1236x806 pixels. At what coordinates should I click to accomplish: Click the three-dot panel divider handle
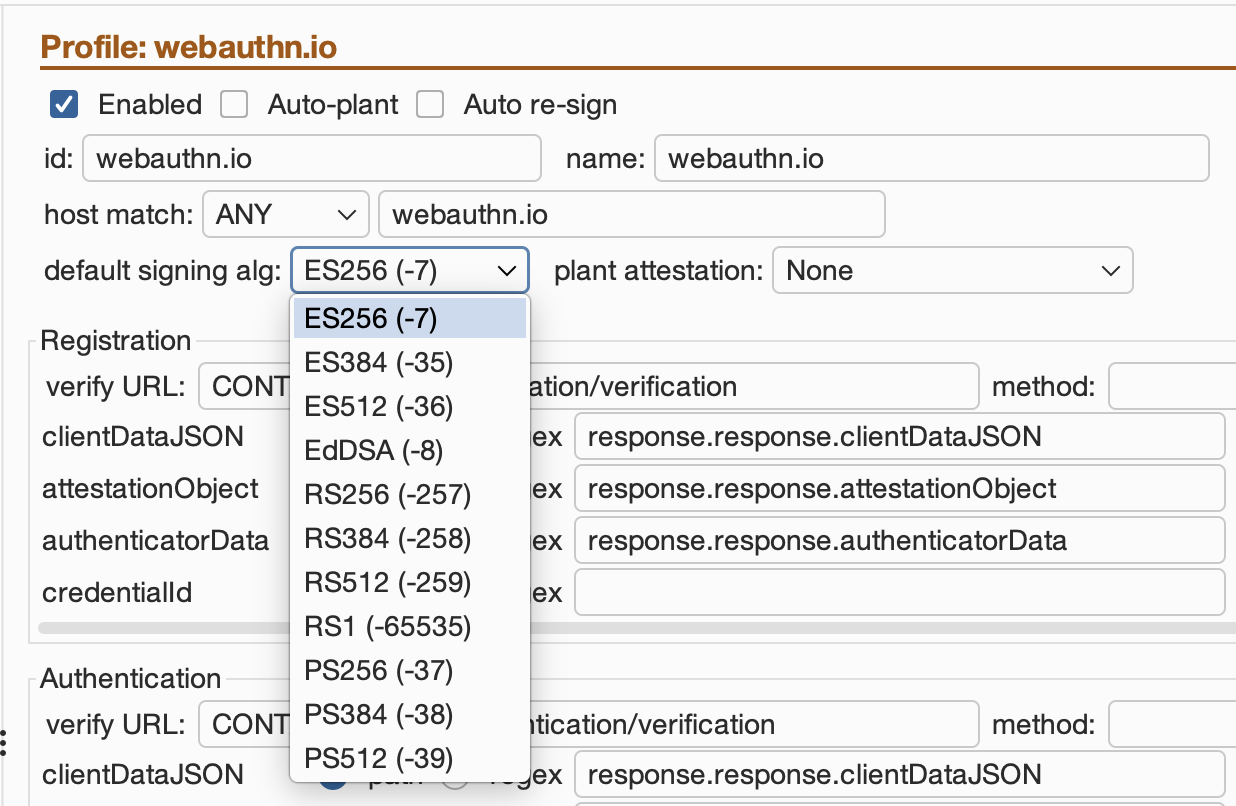(5, 742)
